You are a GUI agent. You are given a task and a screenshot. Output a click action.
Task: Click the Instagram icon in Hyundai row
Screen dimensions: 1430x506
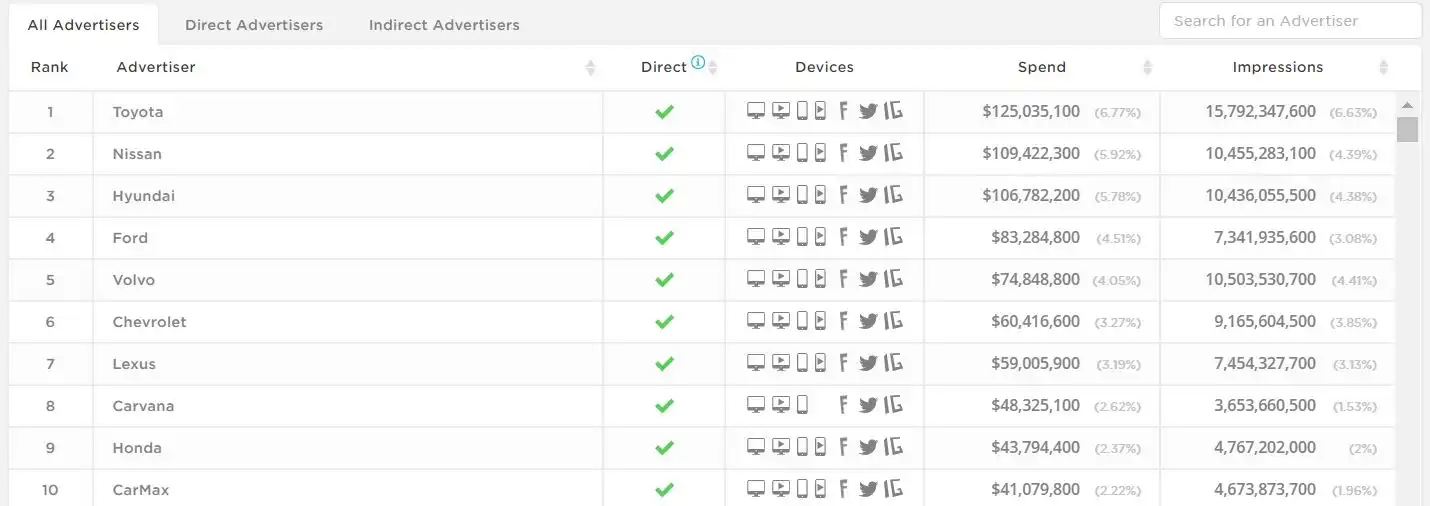(x=893, y=195)
